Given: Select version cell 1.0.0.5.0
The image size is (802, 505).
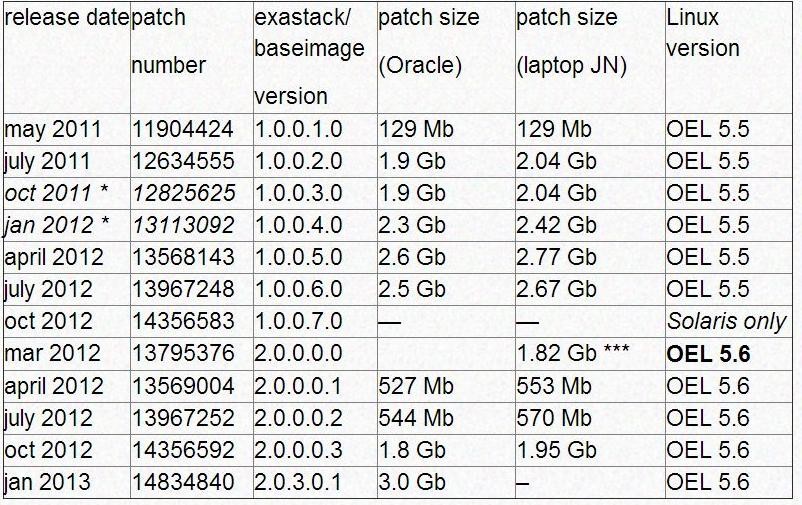Looking at the screenshot, I should click(x=298, y=257).
